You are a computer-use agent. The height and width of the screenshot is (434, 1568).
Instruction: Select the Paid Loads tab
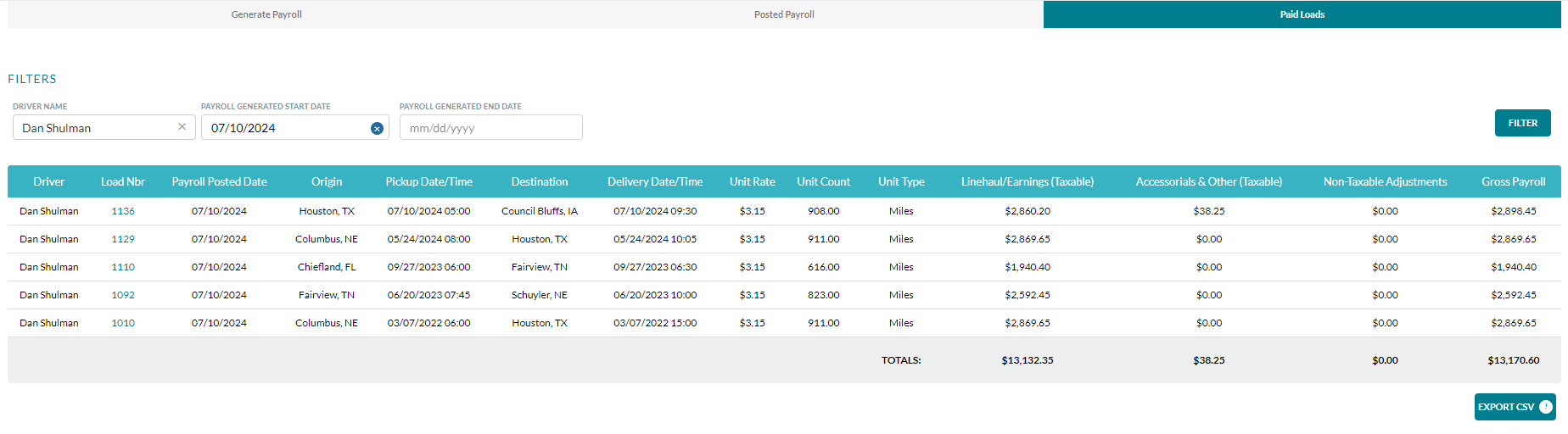pos(1302,14)
